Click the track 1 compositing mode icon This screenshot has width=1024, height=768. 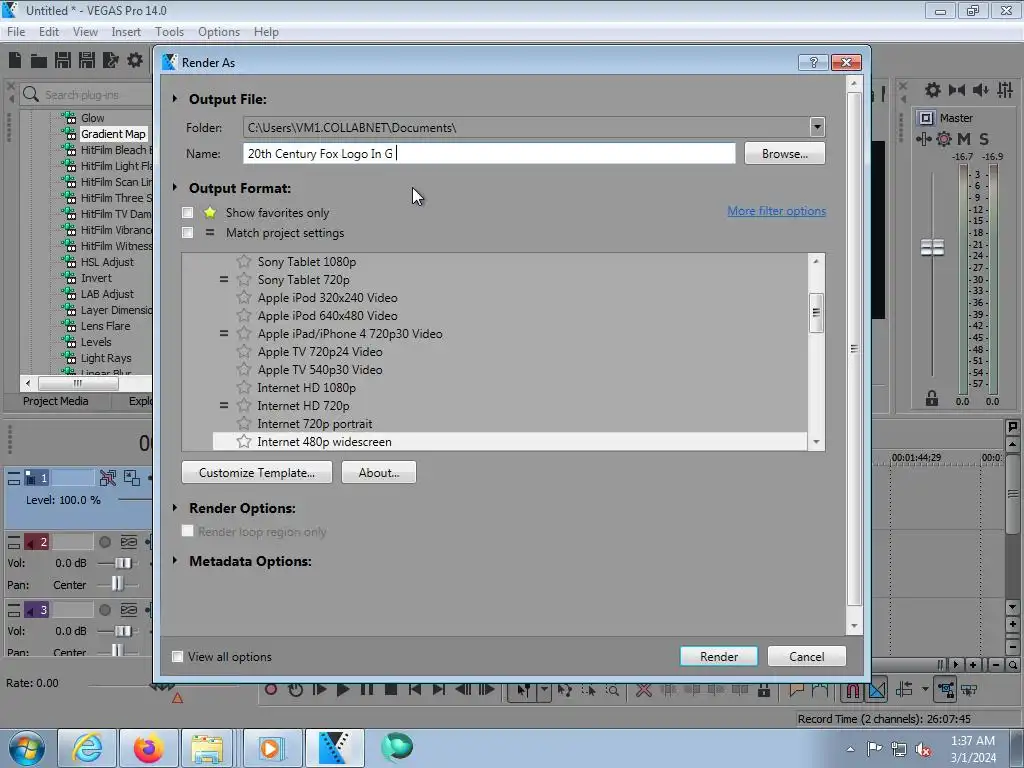pos(132,478)
